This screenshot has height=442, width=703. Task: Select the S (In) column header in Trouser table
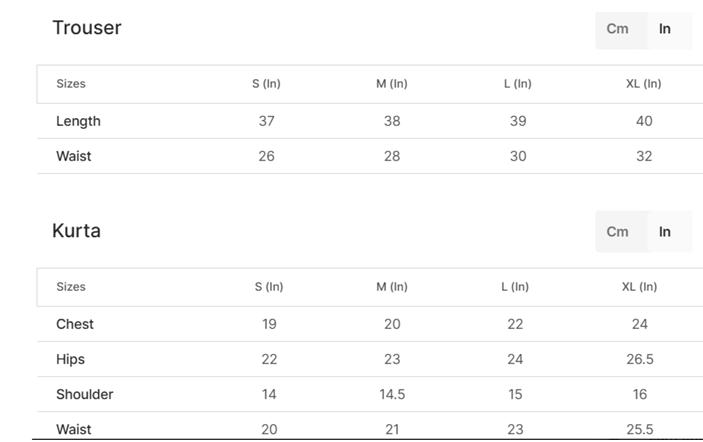click(266, 84)
